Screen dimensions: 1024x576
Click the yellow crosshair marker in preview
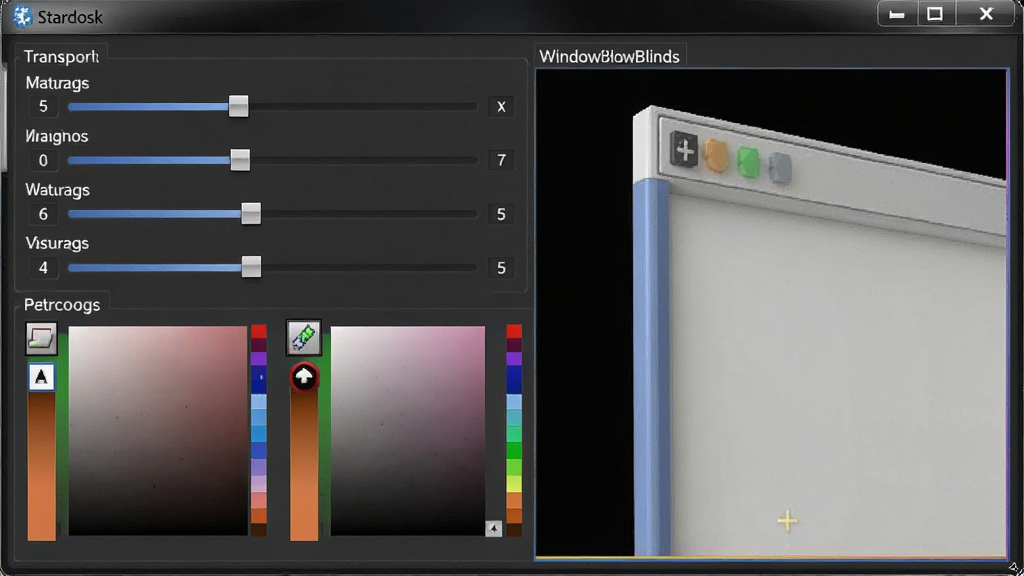[x=788, y=520]
